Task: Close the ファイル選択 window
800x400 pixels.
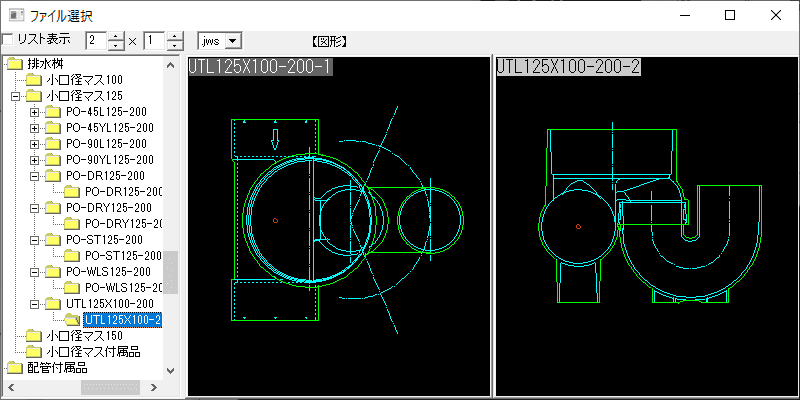Action: coord(776,15)
